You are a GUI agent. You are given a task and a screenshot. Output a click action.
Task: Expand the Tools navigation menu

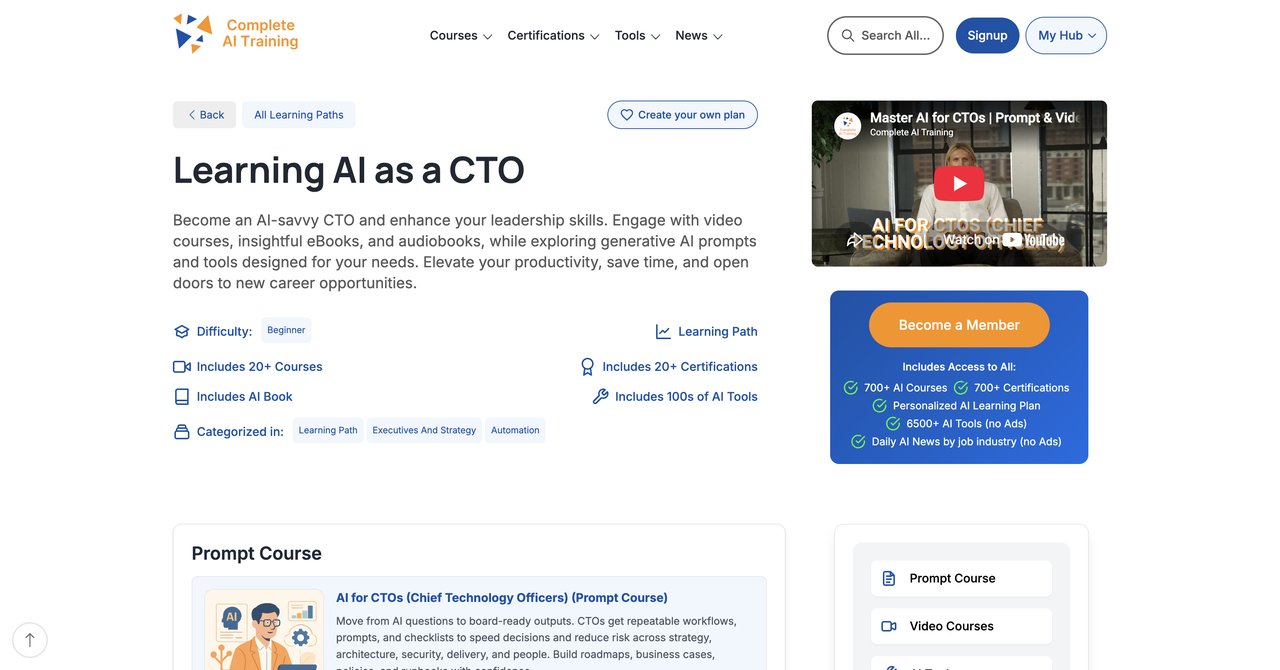[x=638, y=35]
